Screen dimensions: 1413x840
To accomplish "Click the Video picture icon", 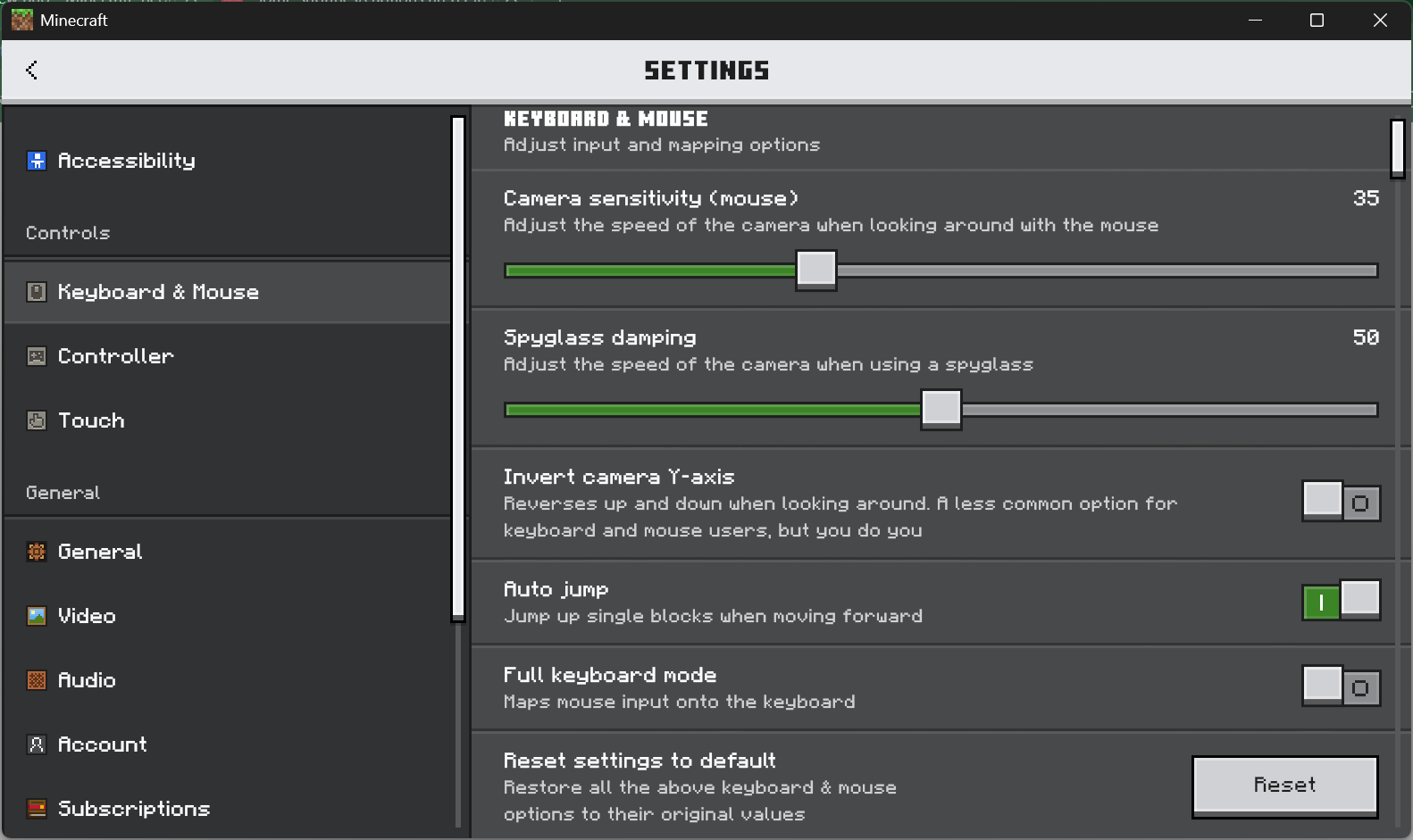I will (37, 616).
